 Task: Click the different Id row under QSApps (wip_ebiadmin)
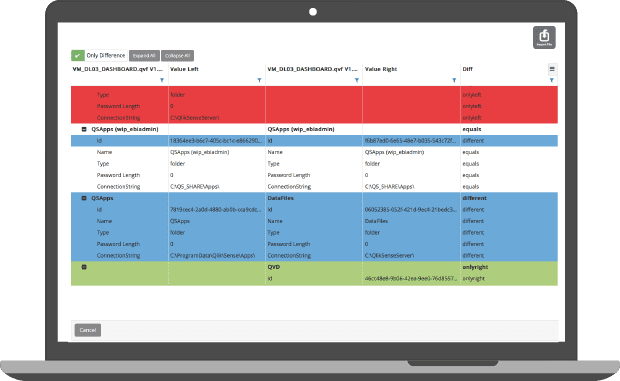point(314,141)
